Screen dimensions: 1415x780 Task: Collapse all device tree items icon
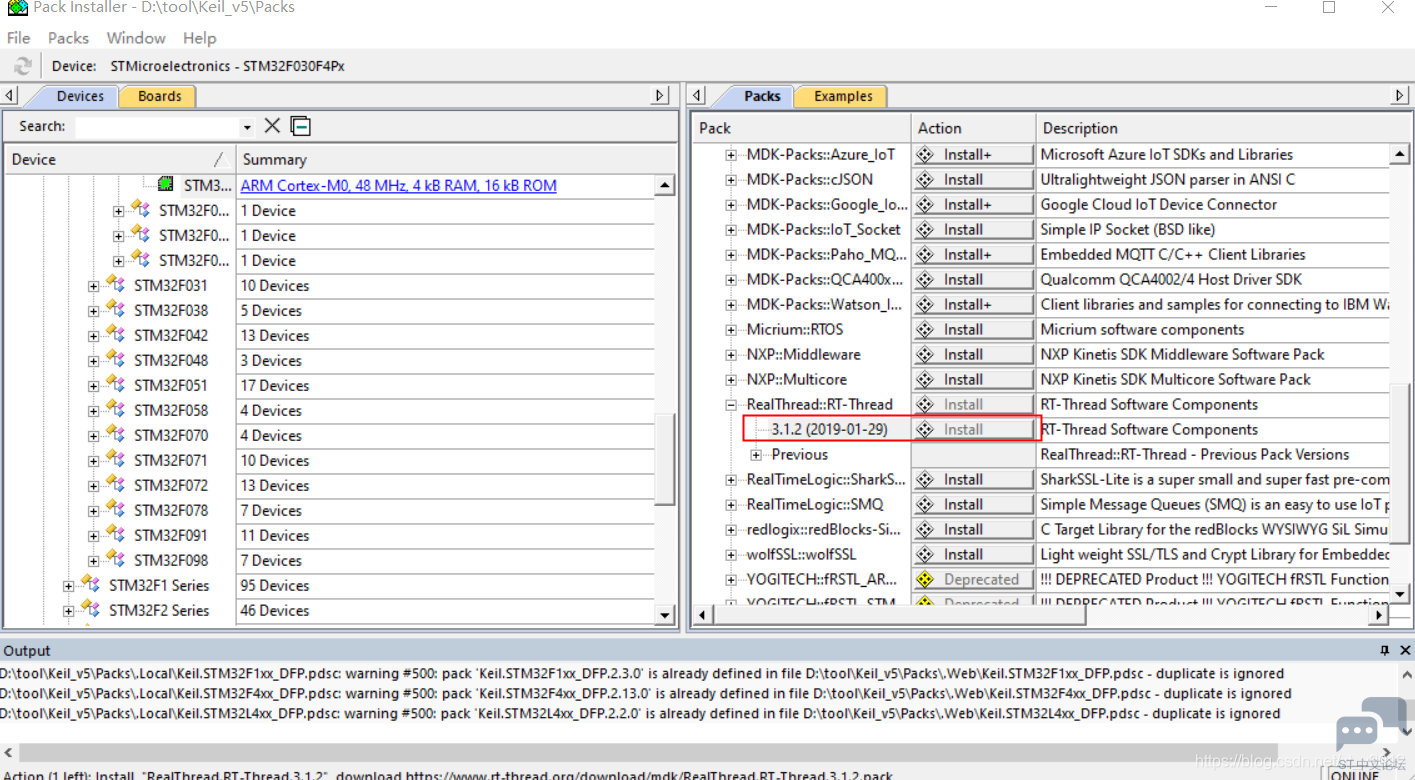click(x=300, y=126)
